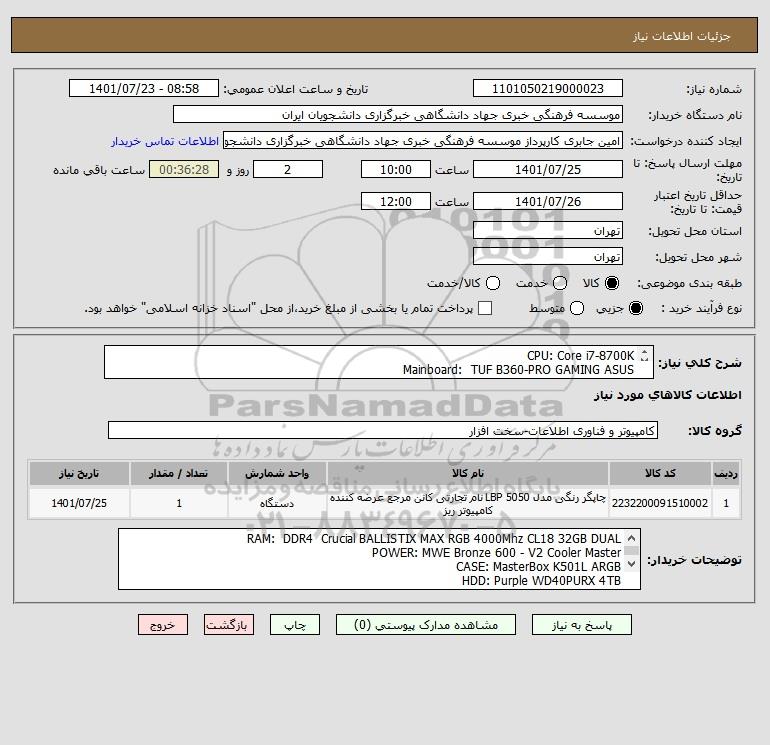Click the request creator field
This screenshot has width=770, height=745.
tap(423, 141)
